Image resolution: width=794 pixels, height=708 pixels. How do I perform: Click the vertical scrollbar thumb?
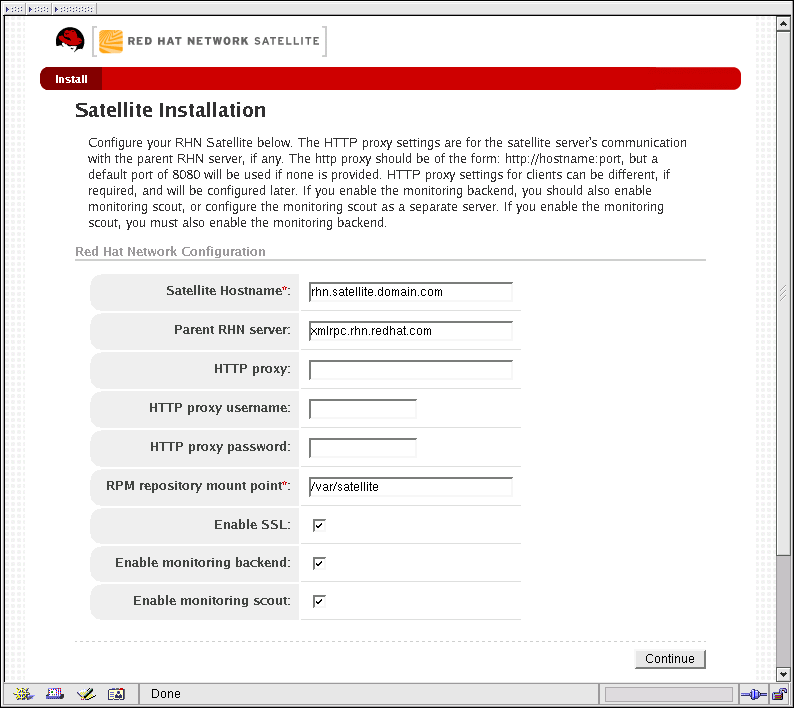pyautogui.click(x=783, y=293)
